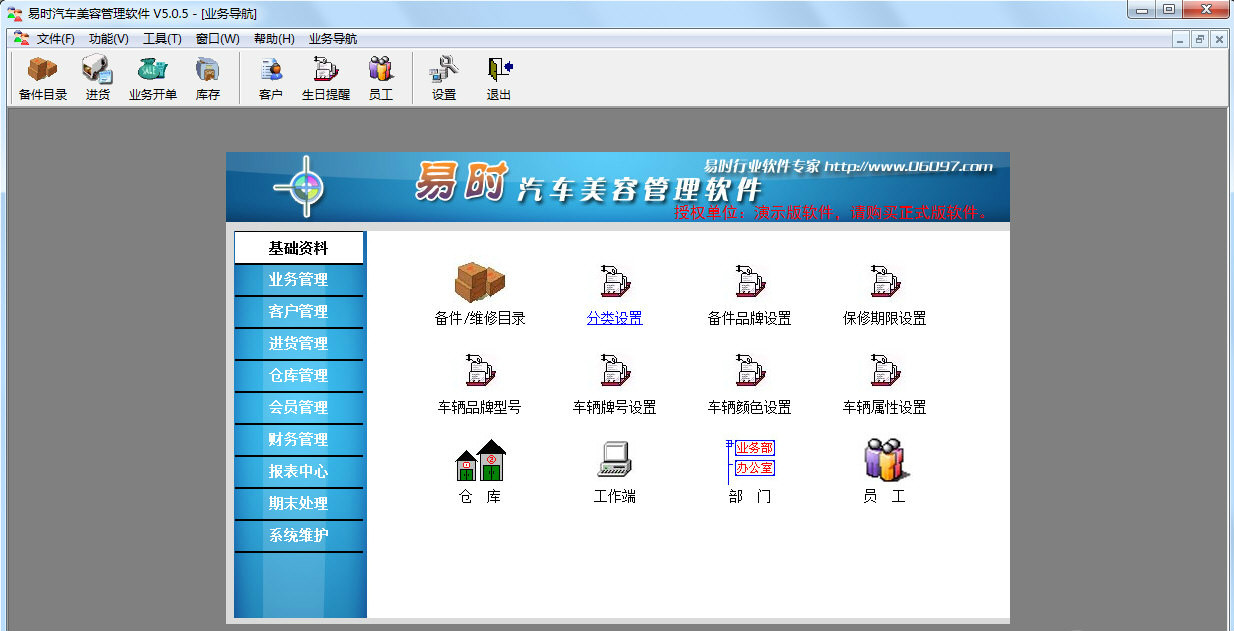Viewport: 1234px width, 631px height.
Task: Click the 车辆牌号设置 label
Action: point(615,408)
